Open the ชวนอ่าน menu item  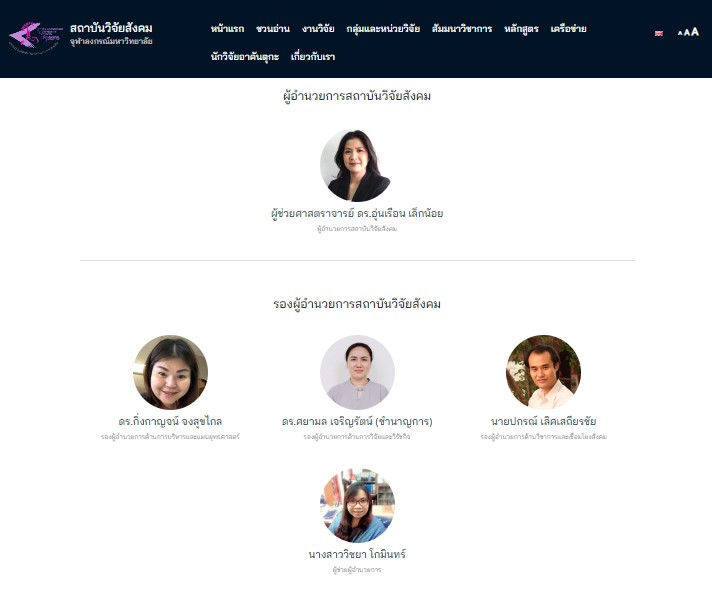tap(272, 29)
